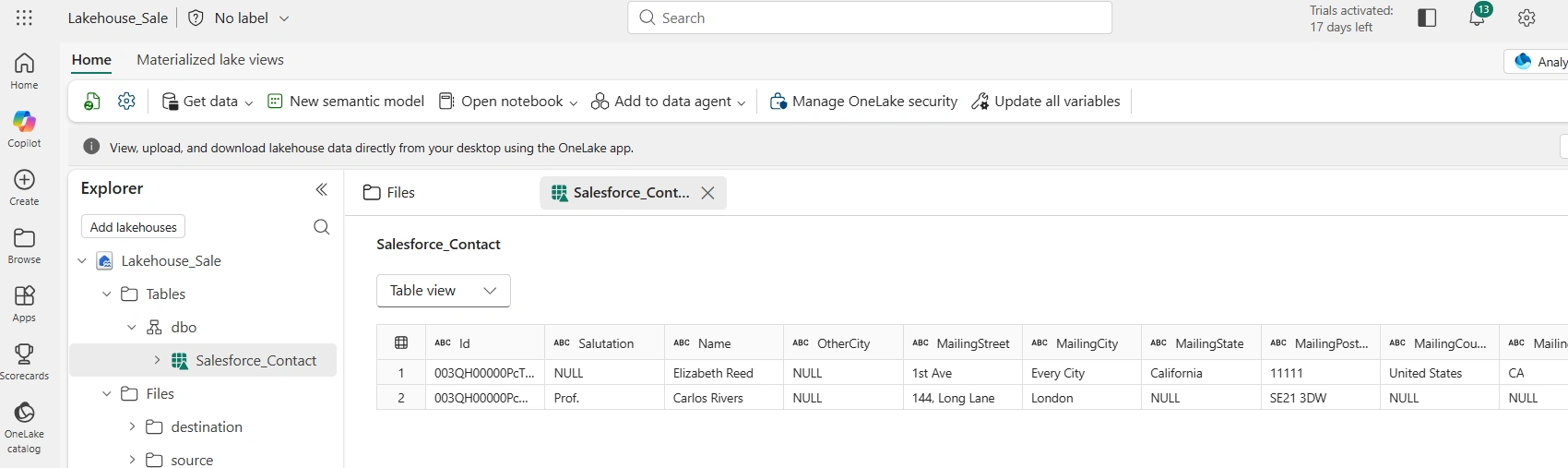Click the MailingState column header
Image resolution: width=1568 pixels, height=468 pixels.
pyautogui.click(x=1201, y=342)
